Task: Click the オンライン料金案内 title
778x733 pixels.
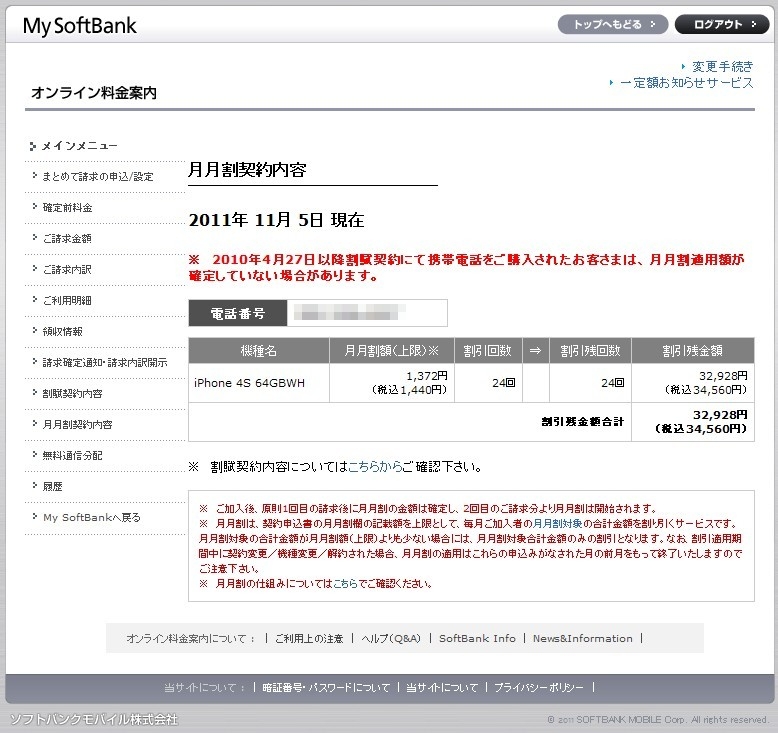Action: [x=94, y=93]
